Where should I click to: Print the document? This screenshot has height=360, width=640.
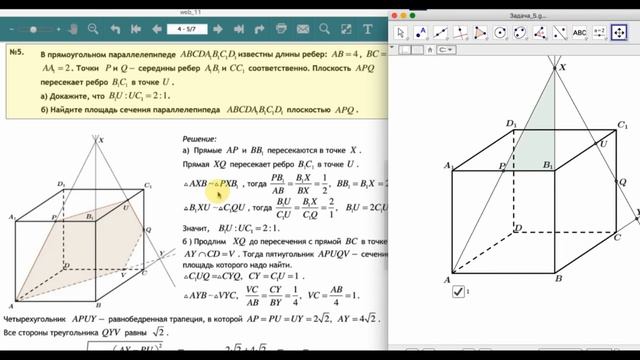pos(281,29)
